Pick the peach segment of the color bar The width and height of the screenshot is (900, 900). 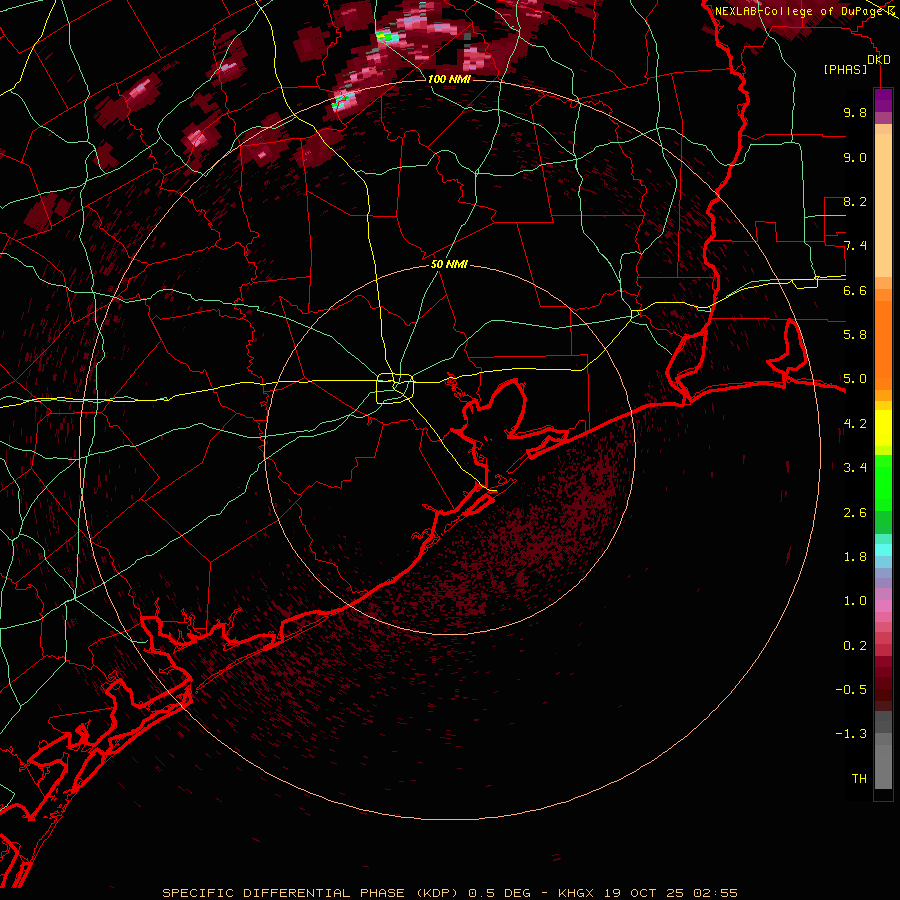(883, 205)
